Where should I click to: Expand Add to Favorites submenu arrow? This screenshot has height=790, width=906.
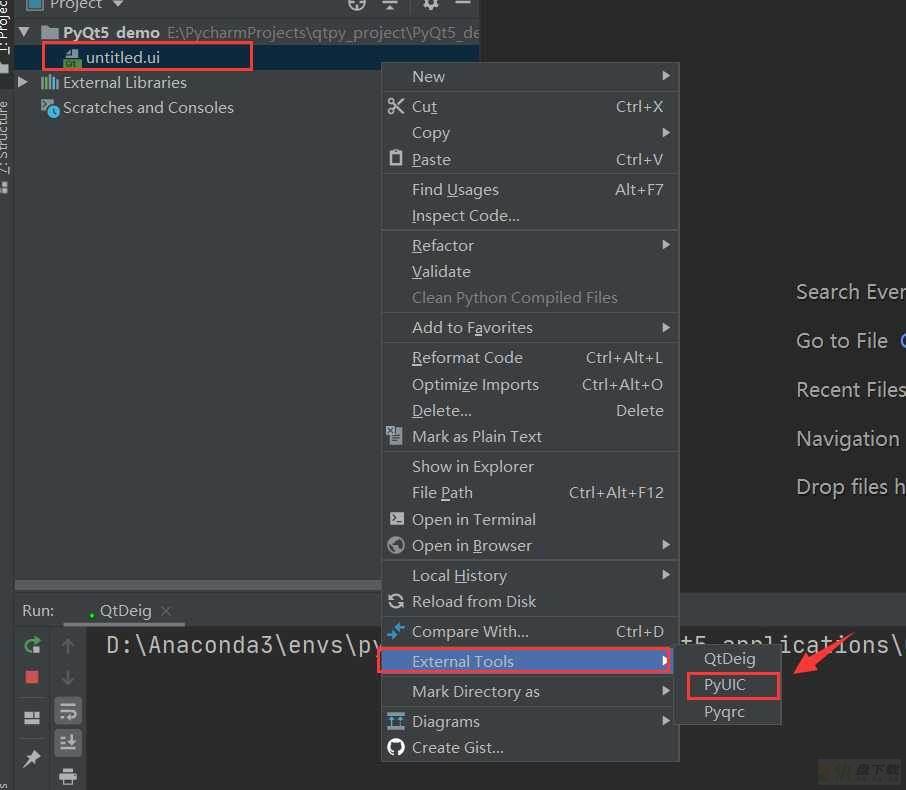[x=666, y=328]
